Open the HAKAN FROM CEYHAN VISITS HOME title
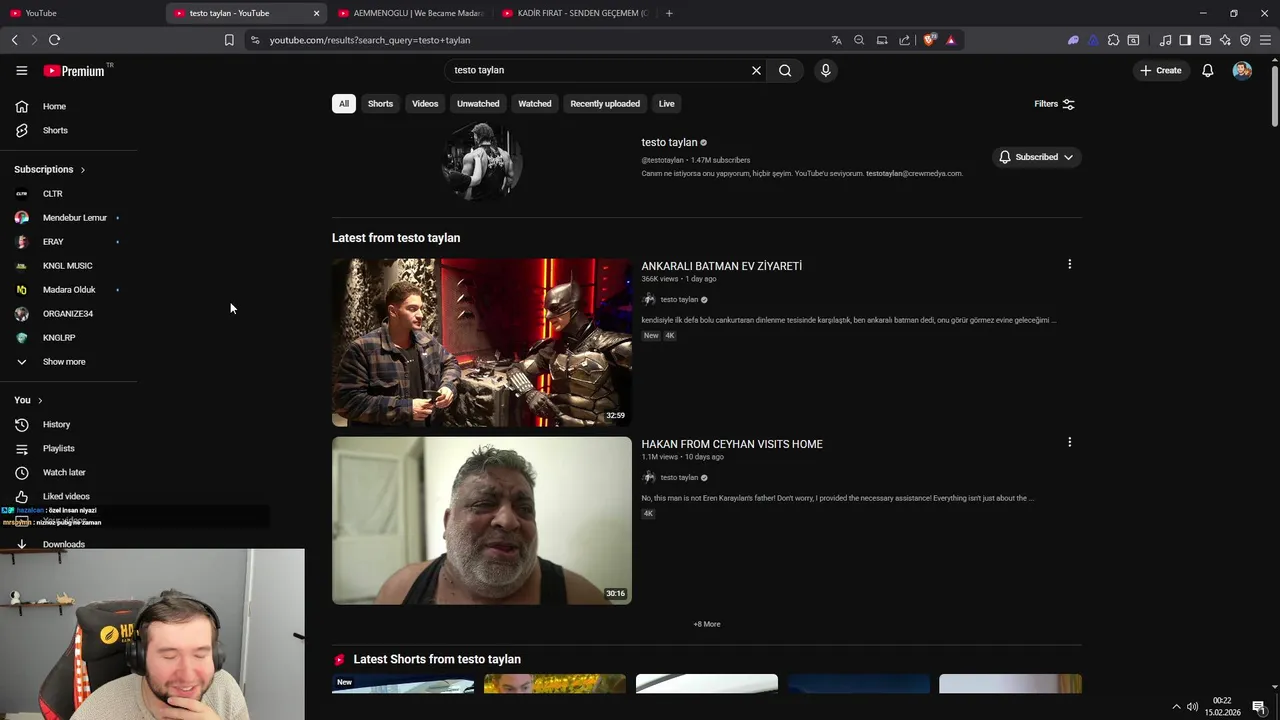The image size is (1280, 720). pyautogui.click(x=732, y=444)
